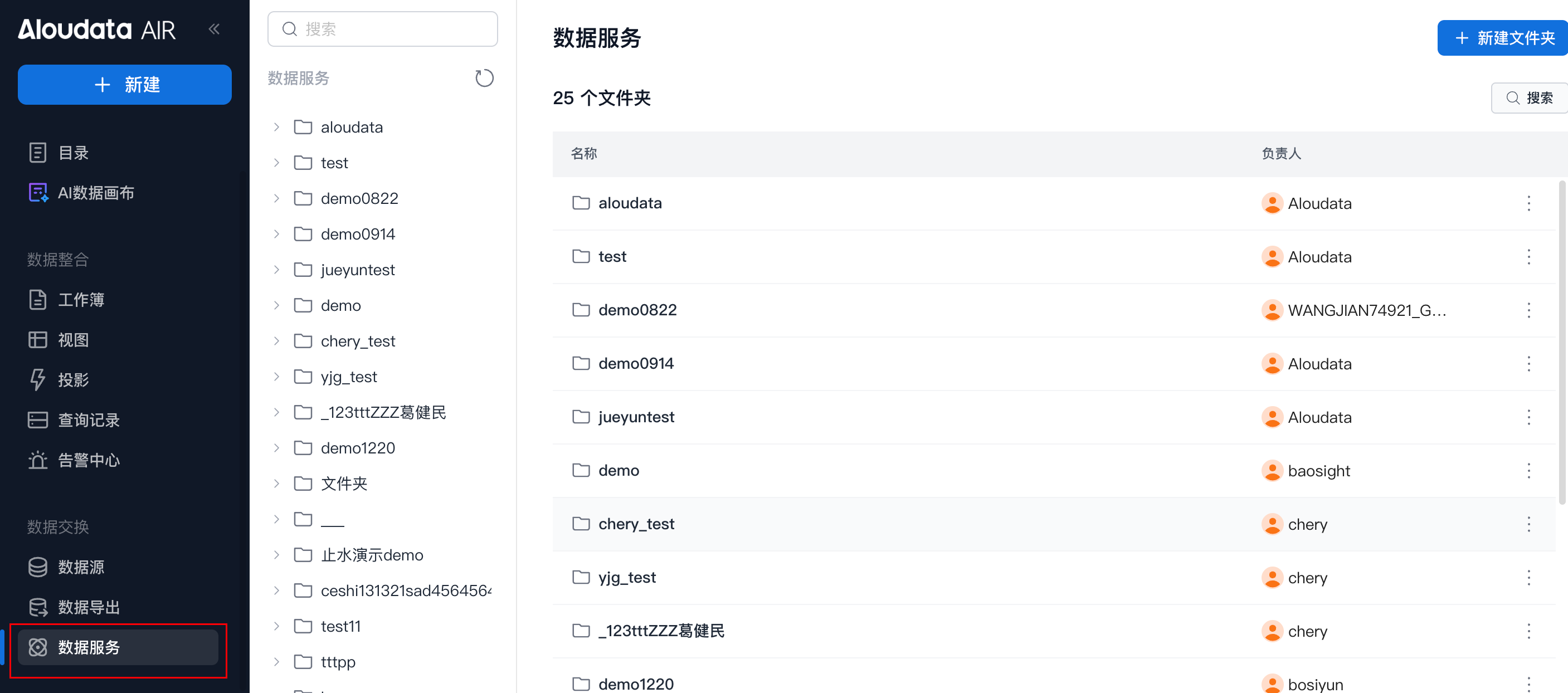Image resolution: width=1568 pixels, height=693 pixels.
Task: Expand the aloudata folder in tree
Action: tap(276, 127)
